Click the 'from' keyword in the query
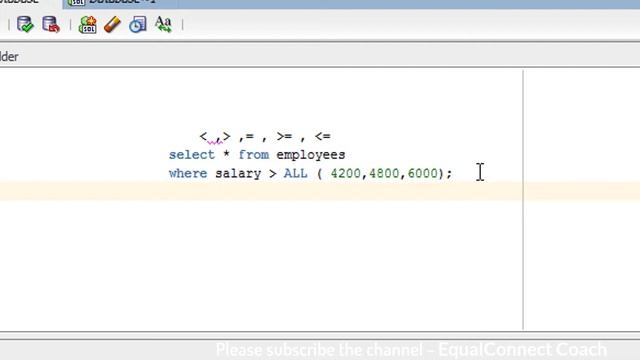Screen dimensions: 640x360 253,155
